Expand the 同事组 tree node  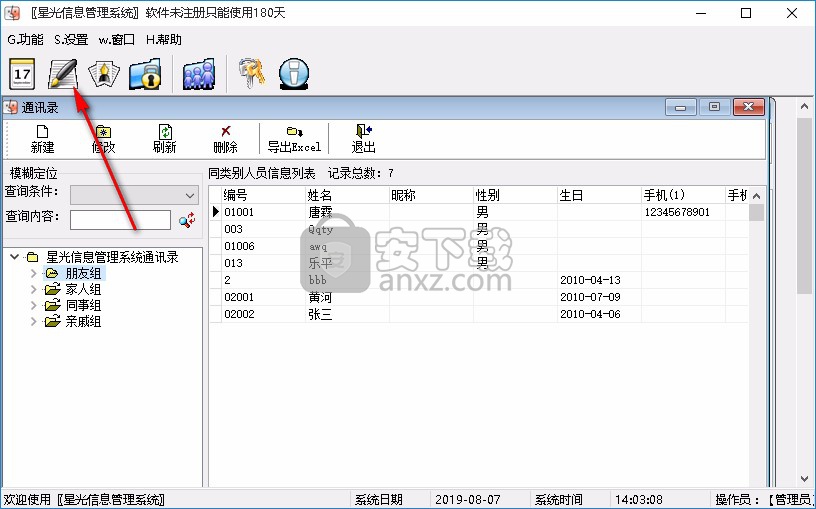point(33,306)
